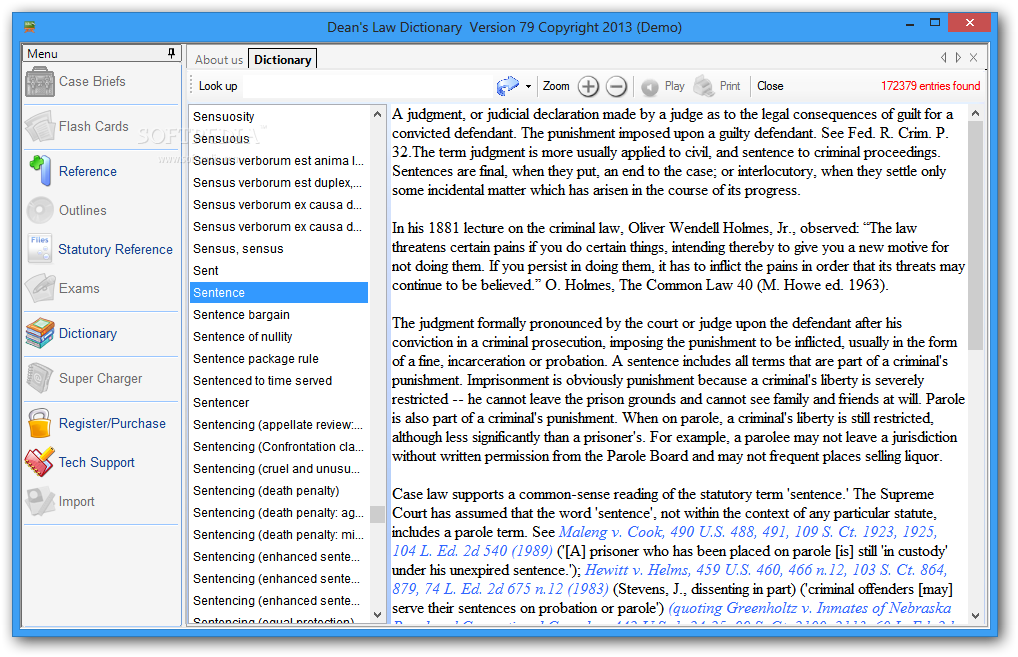Image resolution: width=1018 pixels, height=657 pixels.
Task: Close the active tab with the X
Action: click(973, 58)
